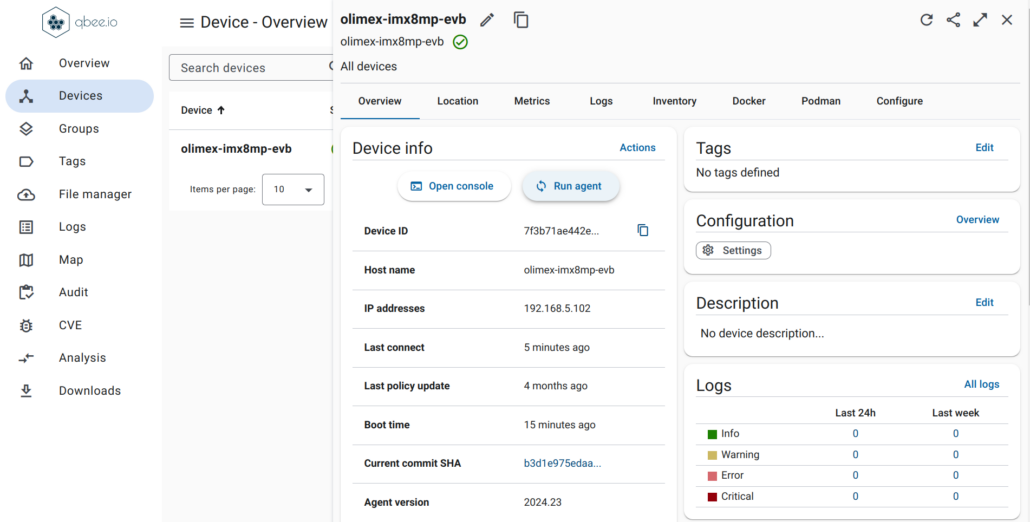Click the qbee.io logo
Screen dimensions: 1030x522
(80, 22)
